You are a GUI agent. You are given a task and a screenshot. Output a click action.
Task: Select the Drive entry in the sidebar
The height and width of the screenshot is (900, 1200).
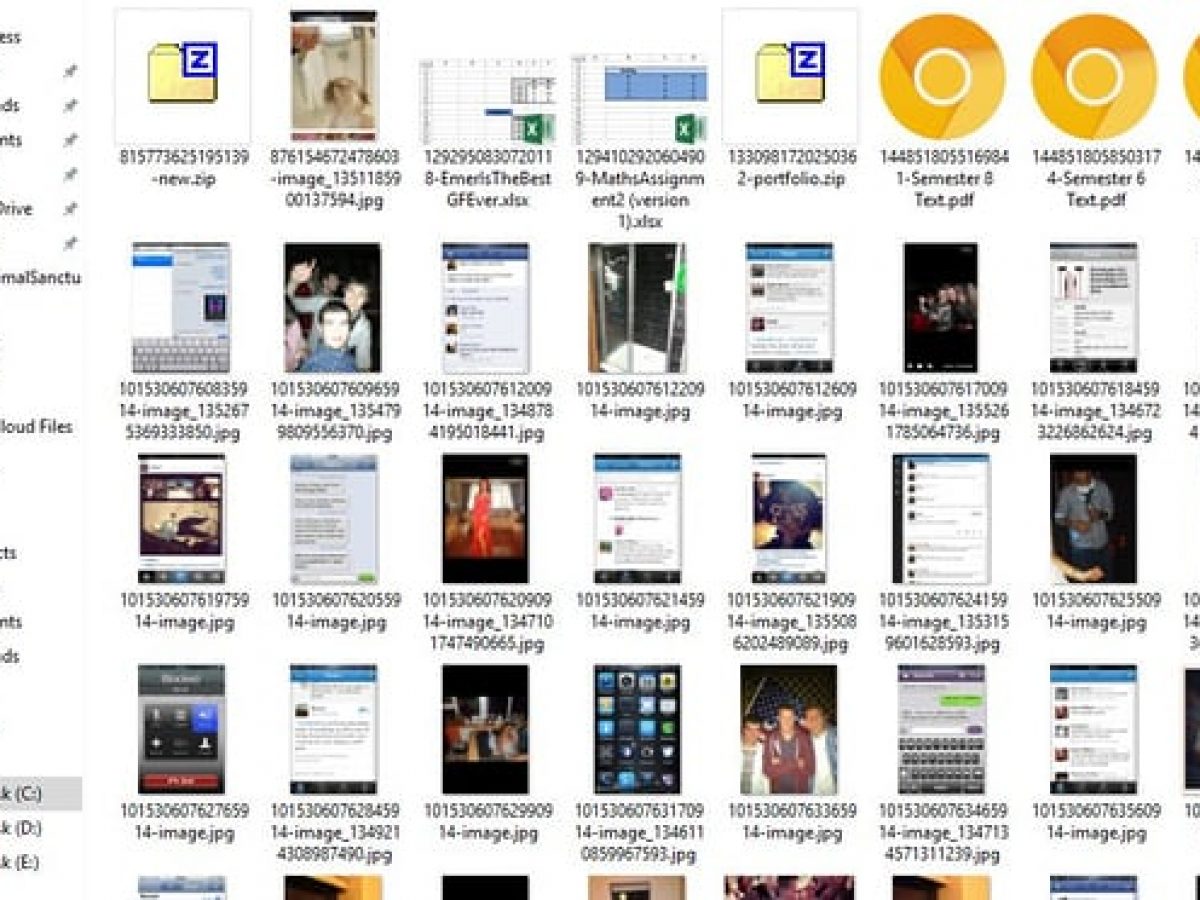click(x=16, y=209)
